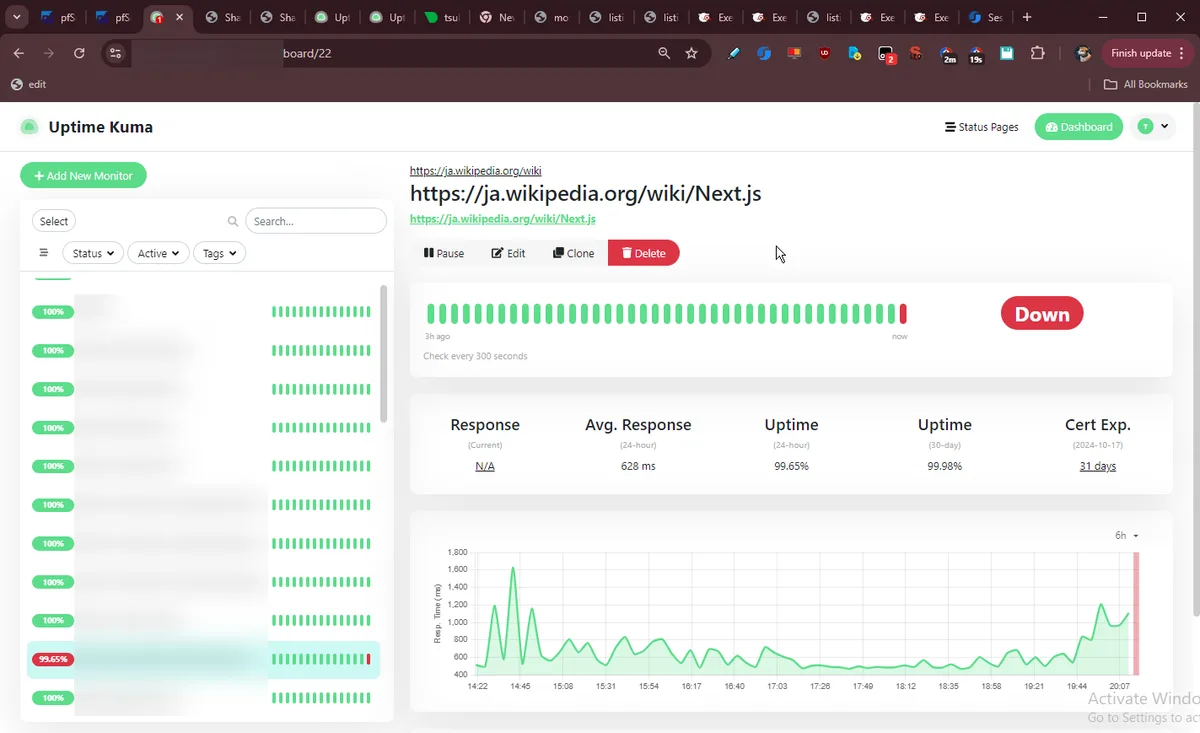The image size is (1200, 733).
Task: Open Status Pages from header
Action: tap(981, 127)
